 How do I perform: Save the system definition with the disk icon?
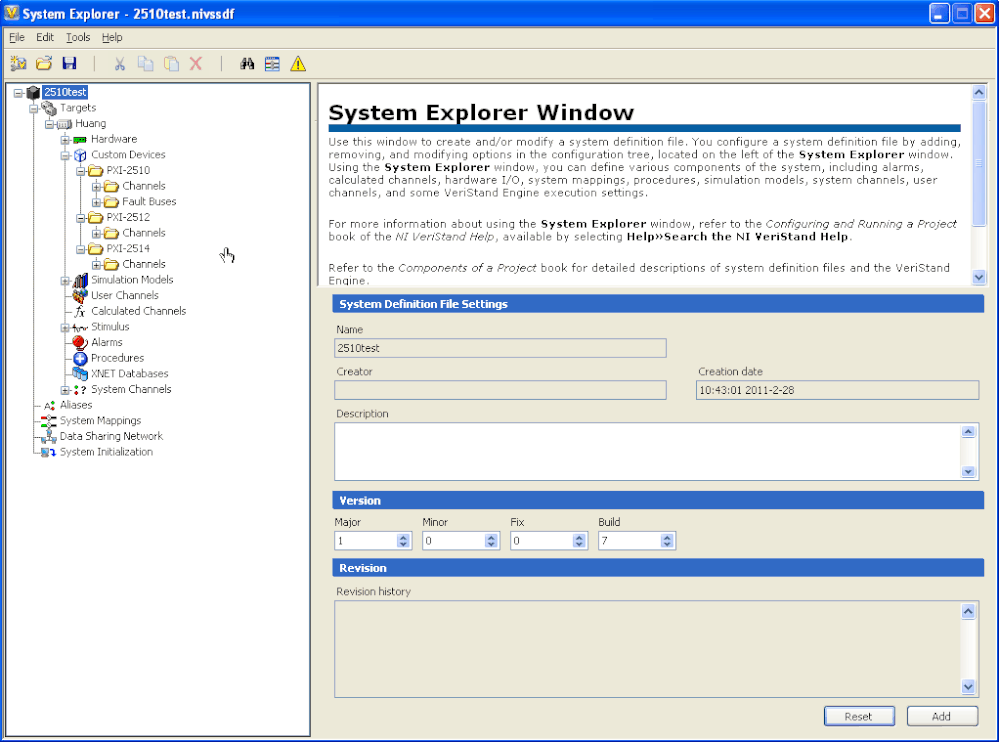(69, 63)
